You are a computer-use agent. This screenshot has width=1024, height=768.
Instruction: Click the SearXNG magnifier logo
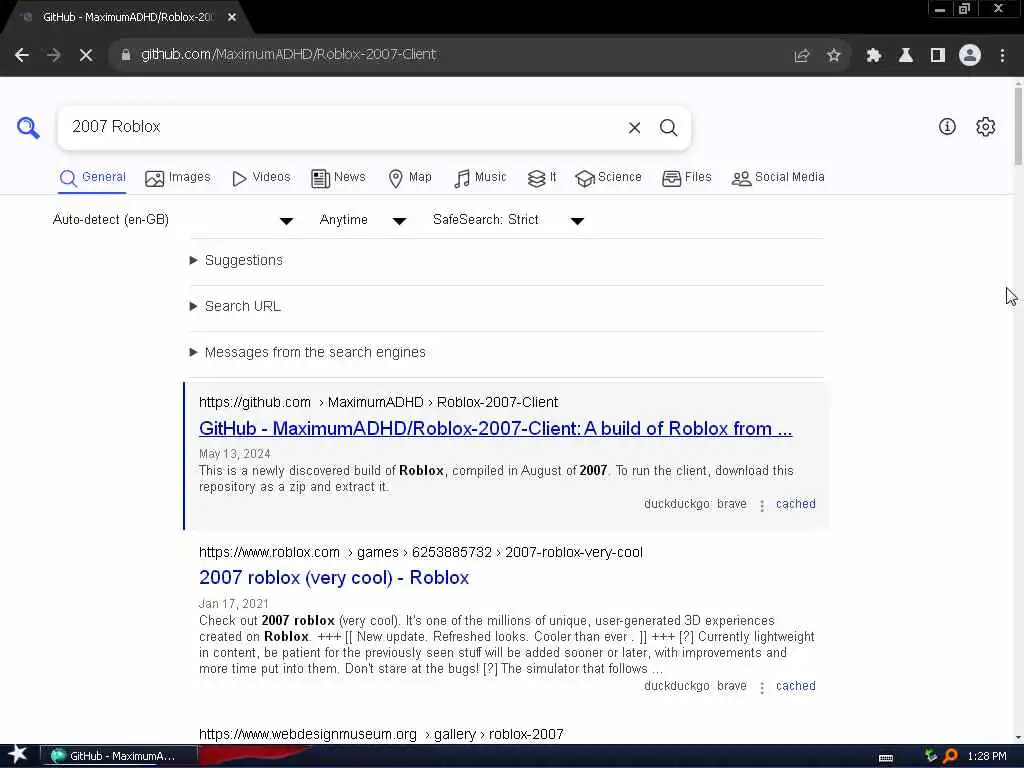(28, 127)
